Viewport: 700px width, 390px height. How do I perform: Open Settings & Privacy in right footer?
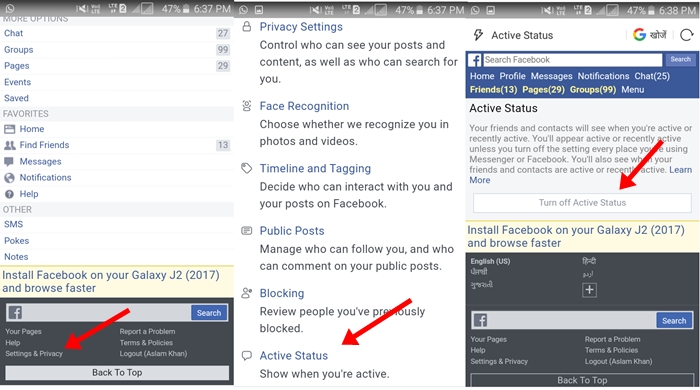click(499, 361)
